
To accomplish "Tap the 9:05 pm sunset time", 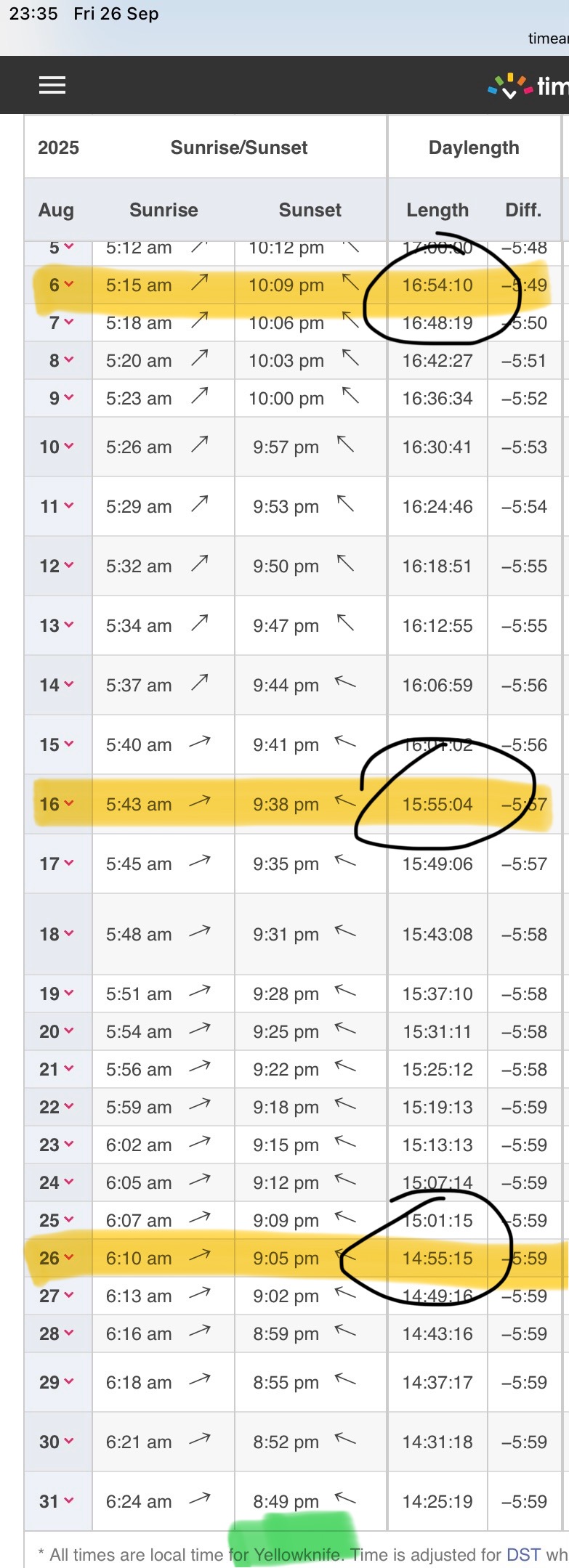I will click(x=286, y=1258).
